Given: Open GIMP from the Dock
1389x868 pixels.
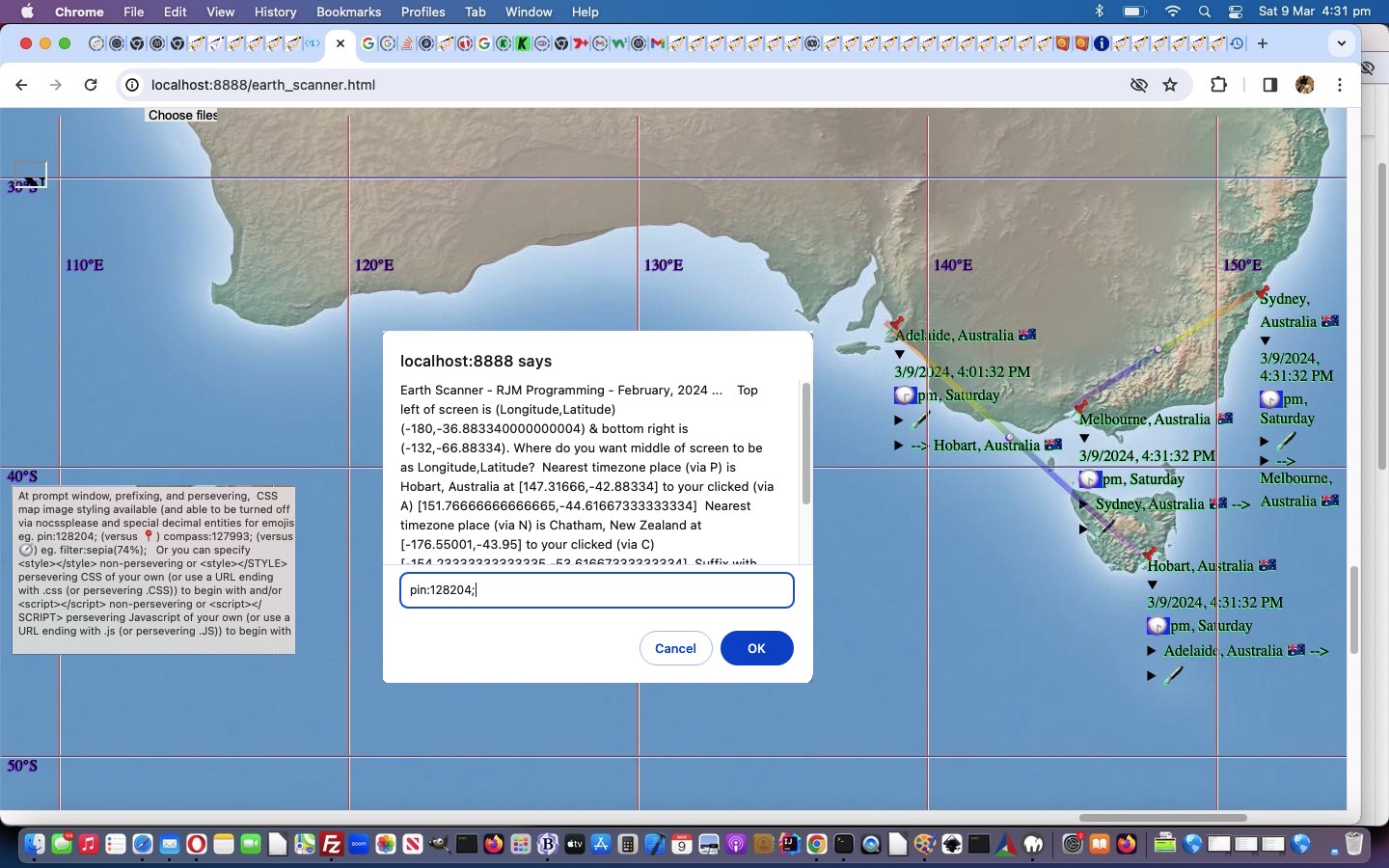Looking at the screenshot, I should point(440,845).
